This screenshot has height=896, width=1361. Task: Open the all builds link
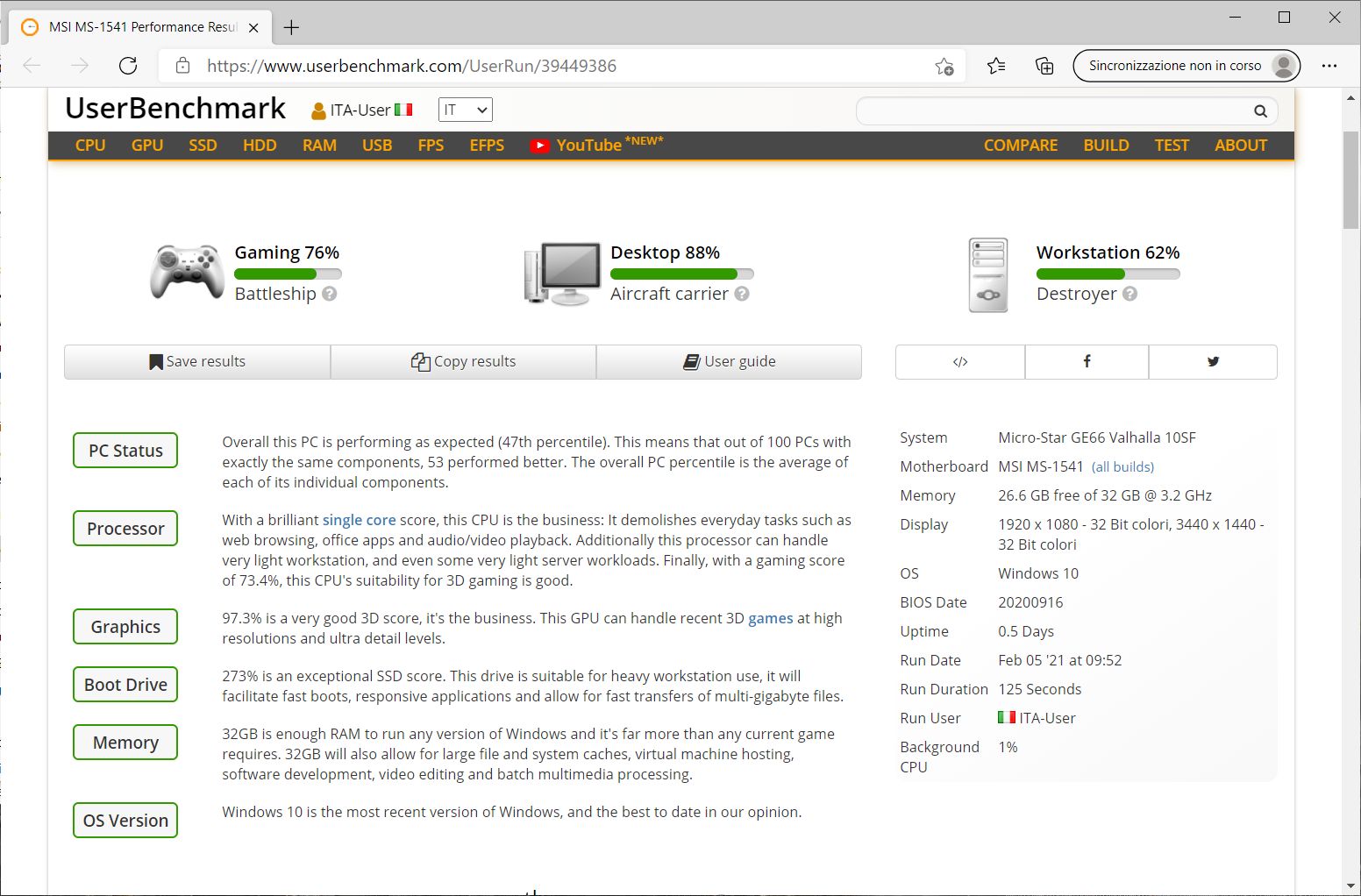point(1122,467)
